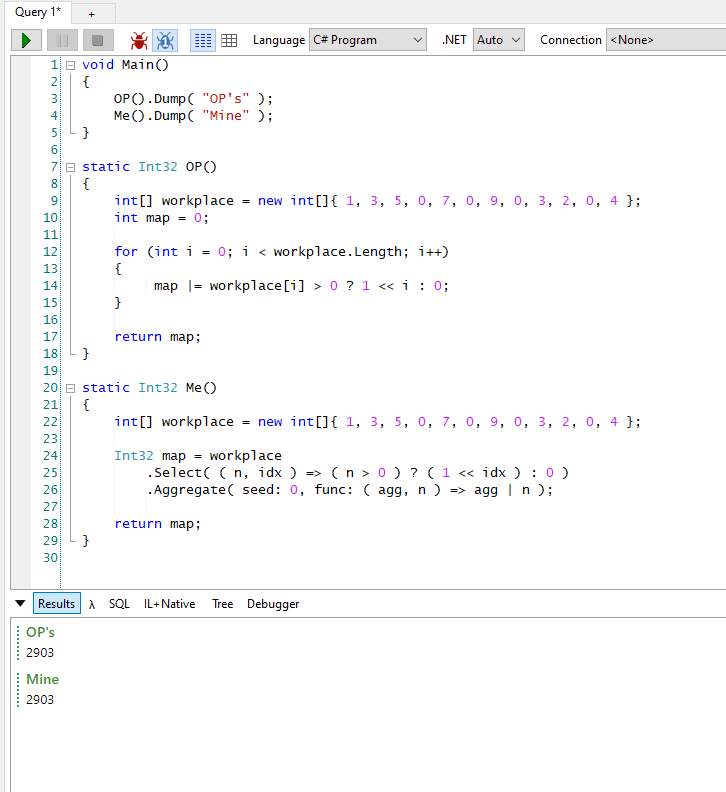Switch results to data grids icon
The width and height of the screenshot is (726, 792).
229,40
